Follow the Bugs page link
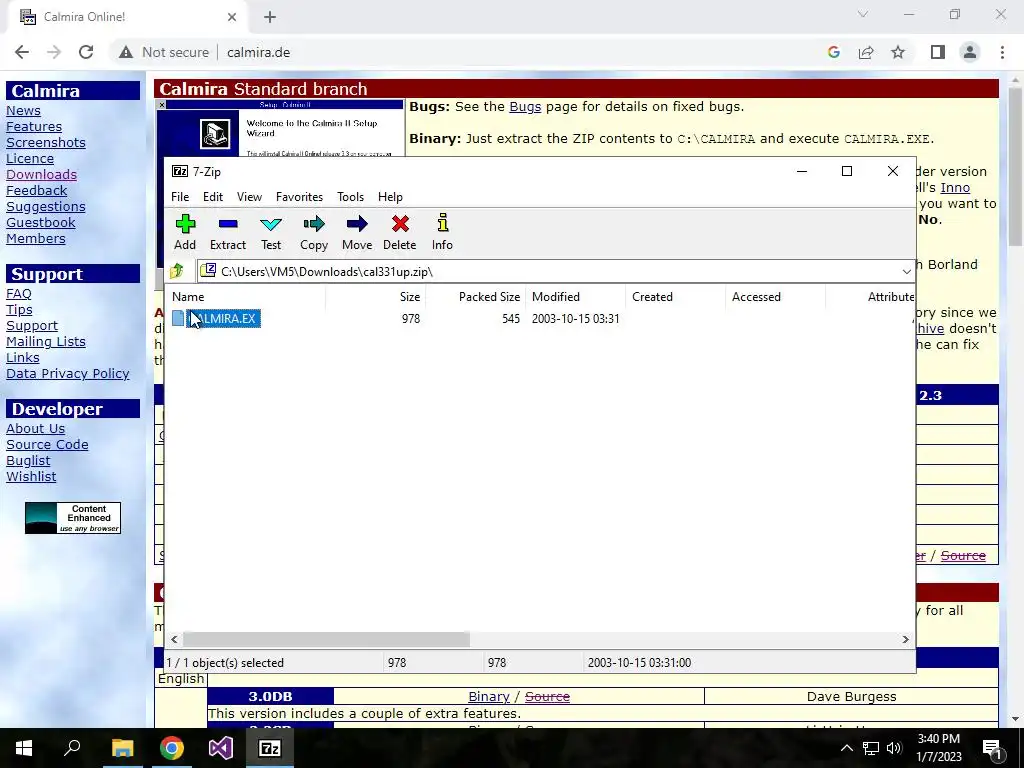This screenshot has width=1024, height=768. tap(525, 106)
